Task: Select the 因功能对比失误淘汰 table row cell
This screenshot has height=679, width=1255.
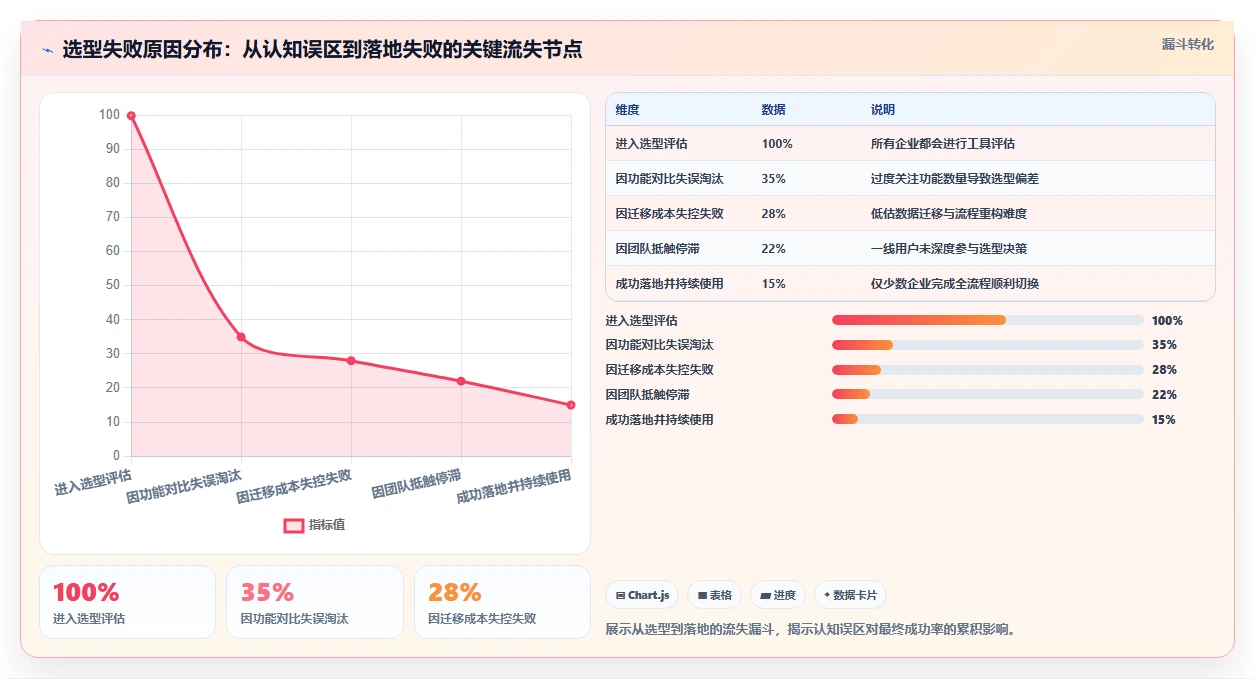Action: point(670,179)
